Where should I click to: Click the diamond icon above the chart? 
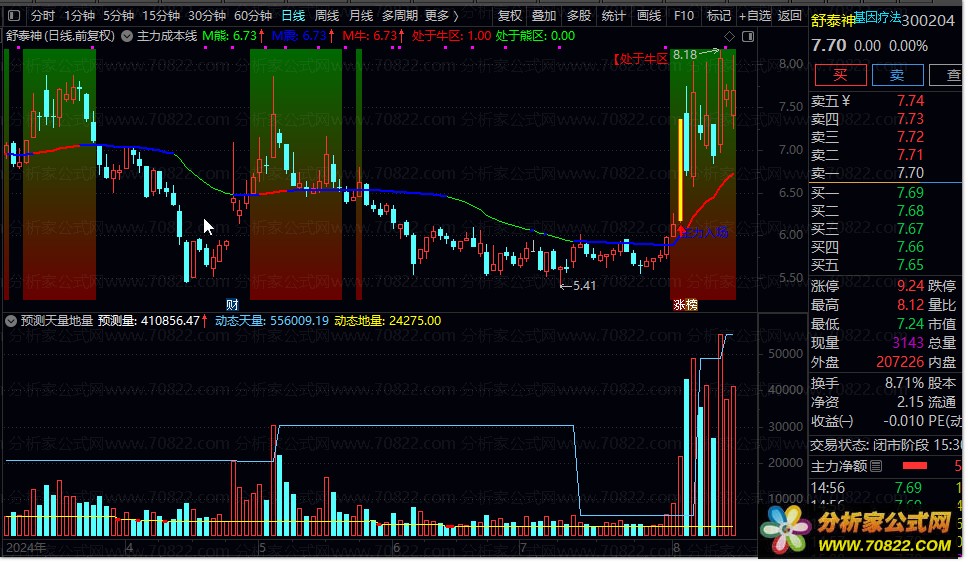click(x=729, y=36)
